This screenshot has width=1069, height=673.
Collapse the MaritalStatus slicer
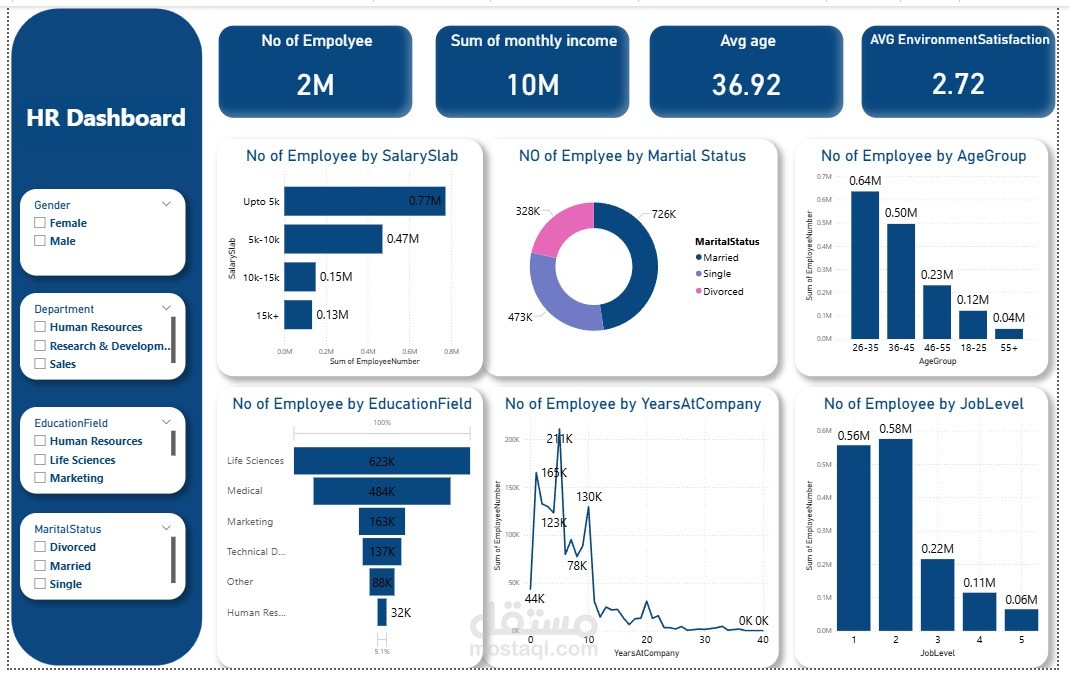(167, 527)
